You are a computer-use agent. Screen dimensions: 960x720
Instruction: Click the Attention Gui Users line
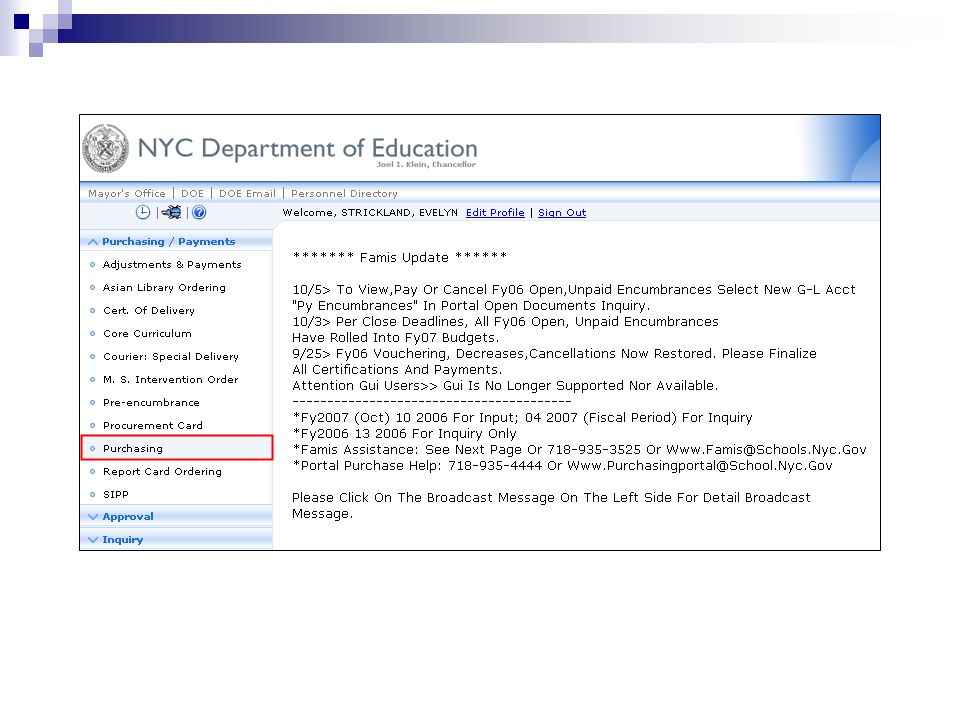505,386
